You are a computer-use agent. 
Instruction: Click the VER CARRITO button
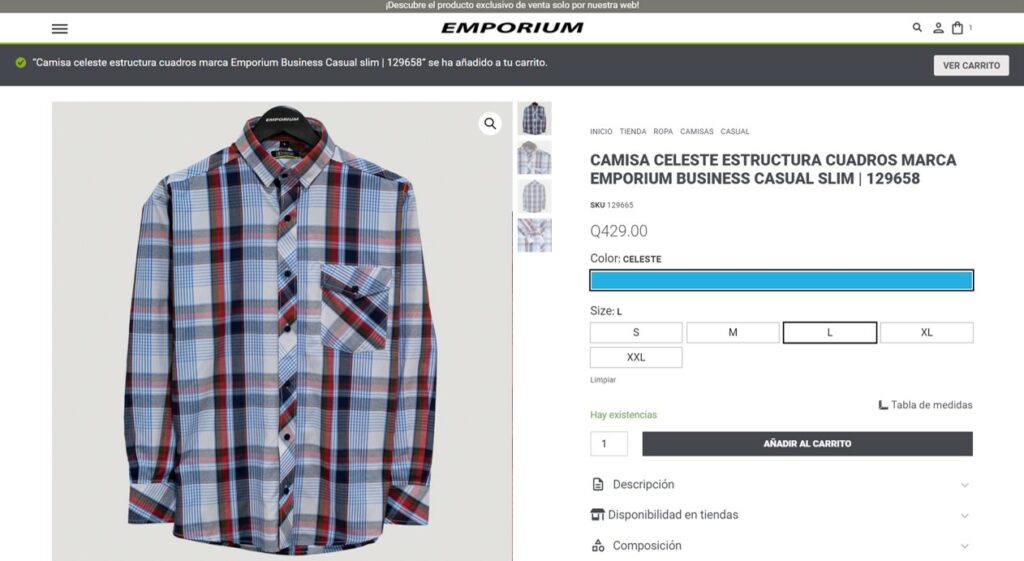[x=971, y=65]
